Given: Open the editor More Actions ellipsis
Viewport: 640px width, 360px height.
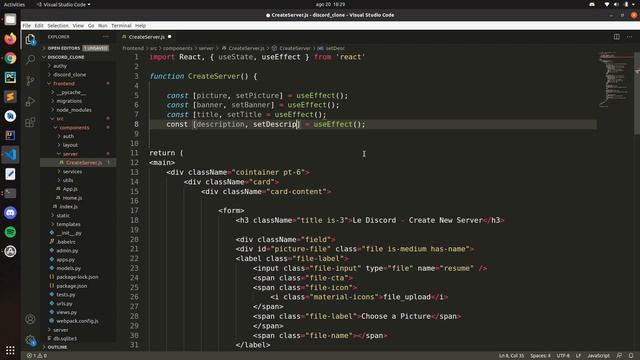Looking at the screenshot, I should [x=629, y=37].
